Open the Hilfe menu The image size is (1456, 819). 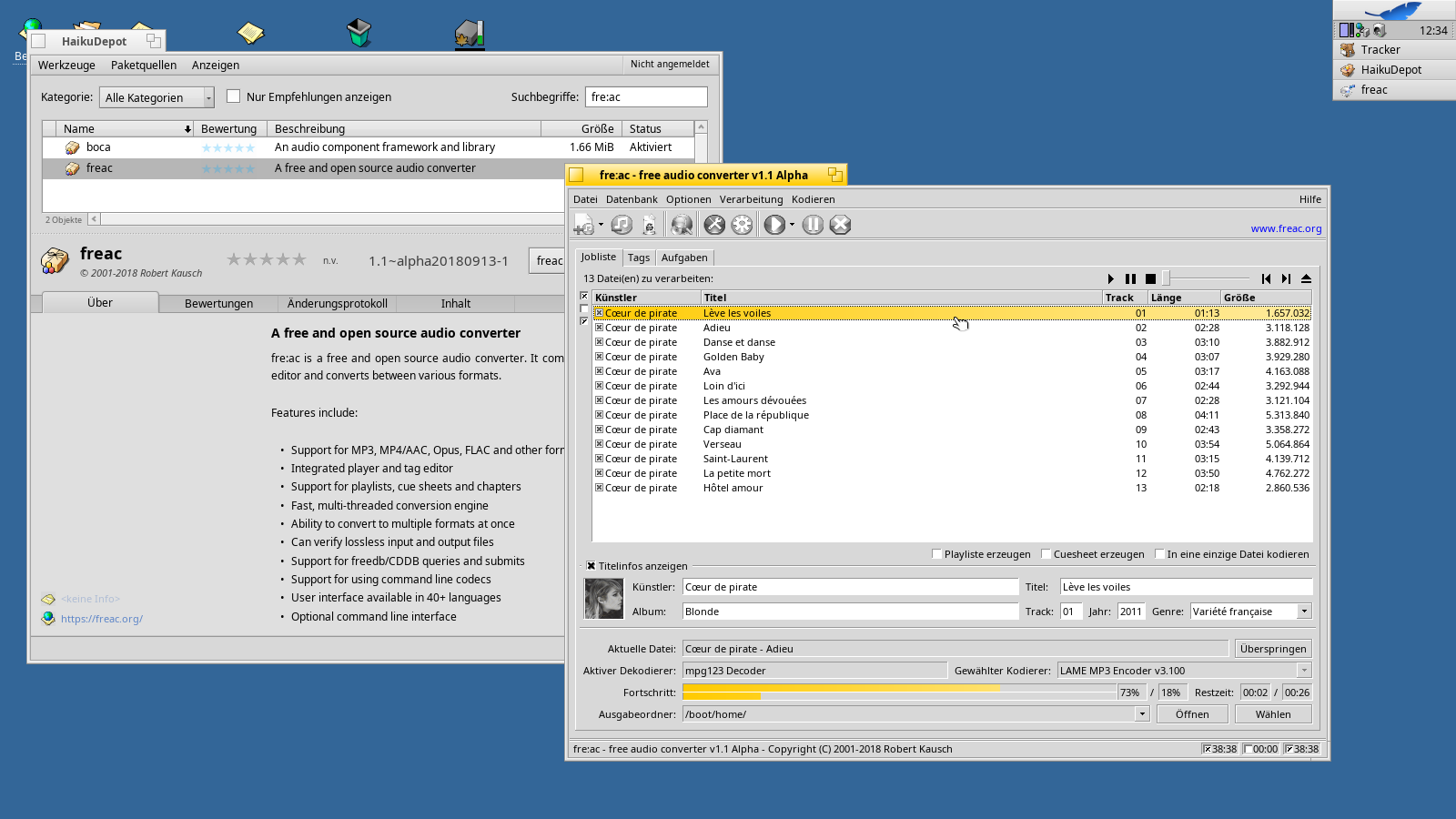[x=1310, y=199]
